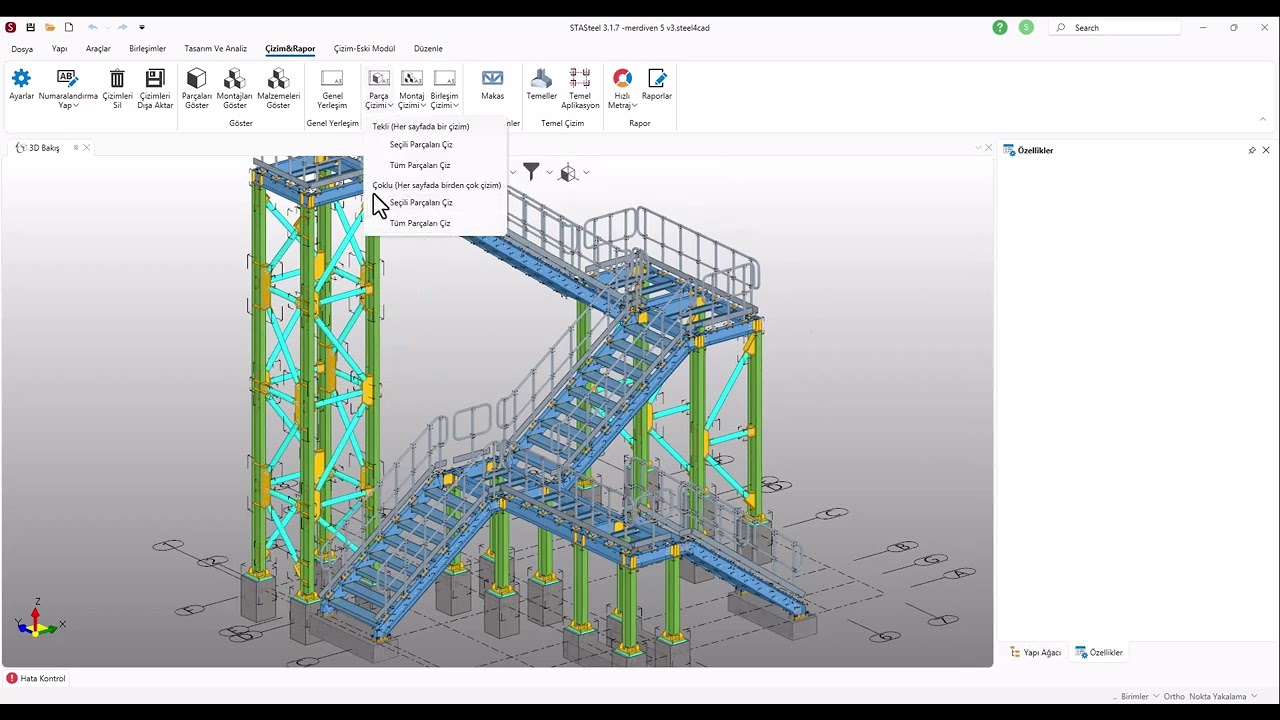
Task: Click the Temel Aplikasyon icon
Action: point(580,80)
